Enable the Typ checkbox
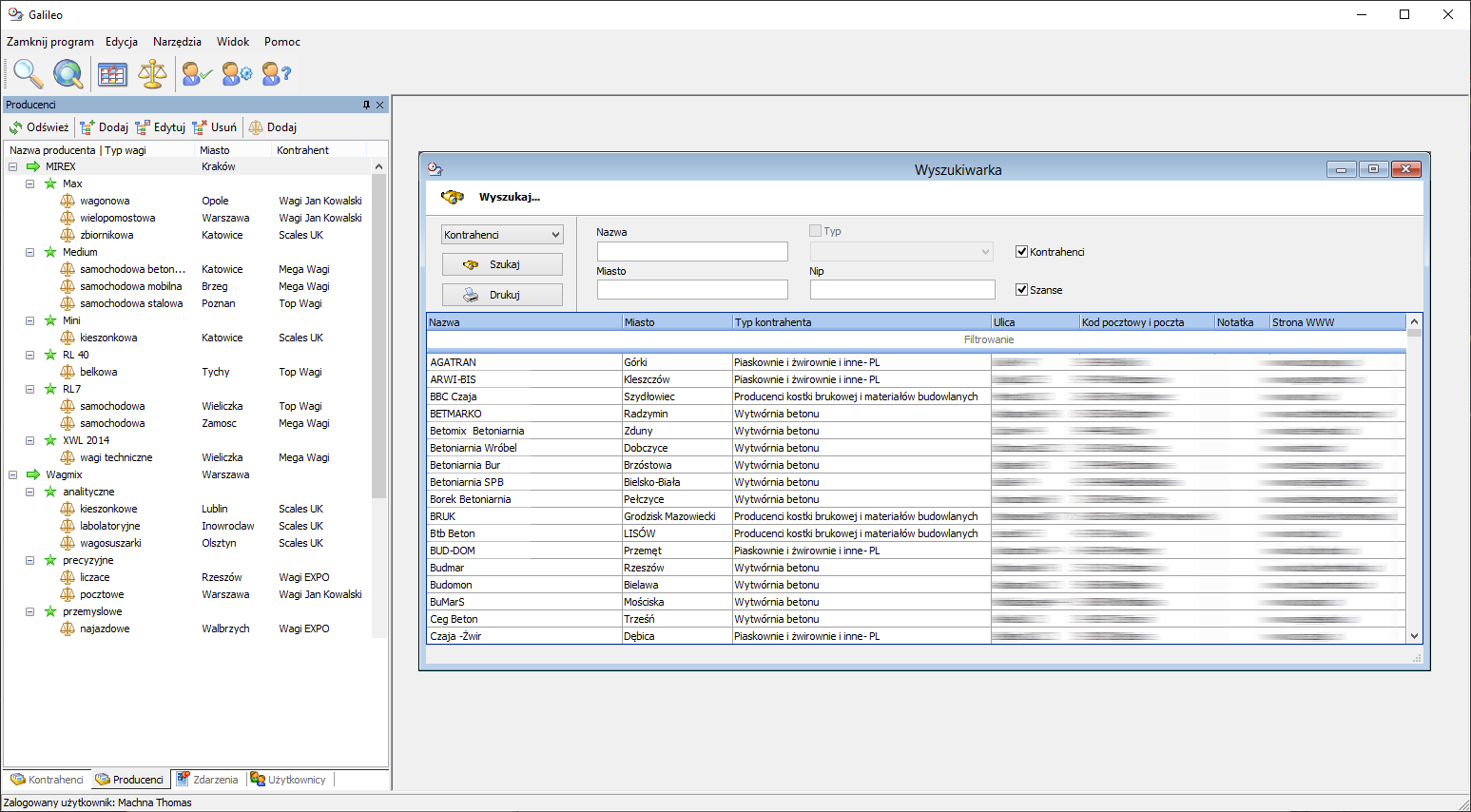Image resolution: width=1471 pixels, height=812 pixels. coord(815,231)
